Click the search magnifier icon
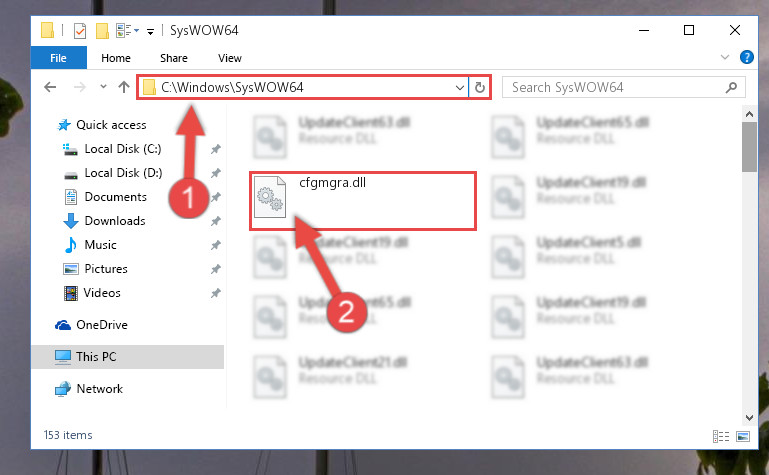Screen dimensions: 769x475 tap(731, 87)
